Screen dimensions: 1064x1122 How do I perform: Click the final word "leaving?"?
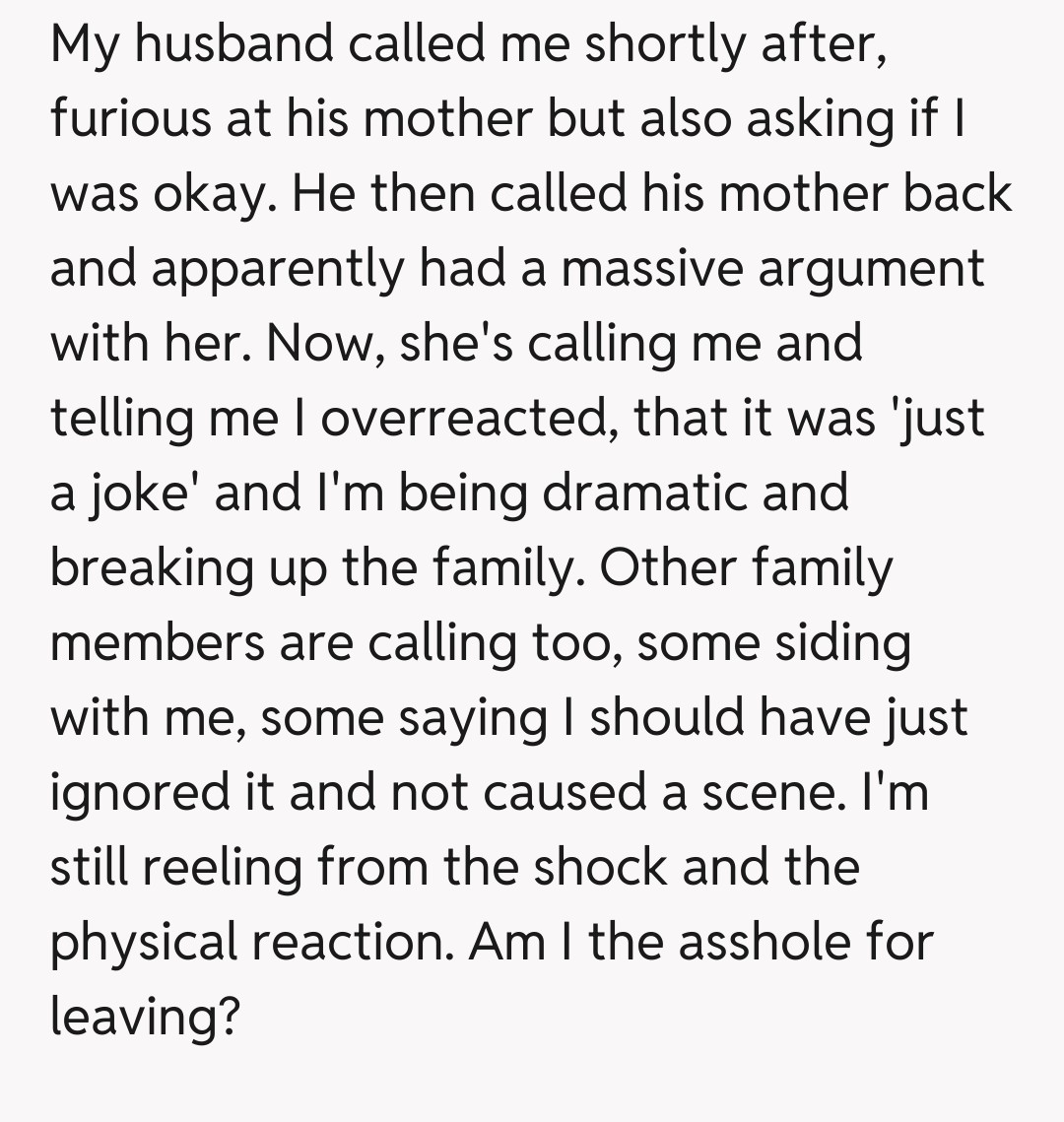(145, 1017)
